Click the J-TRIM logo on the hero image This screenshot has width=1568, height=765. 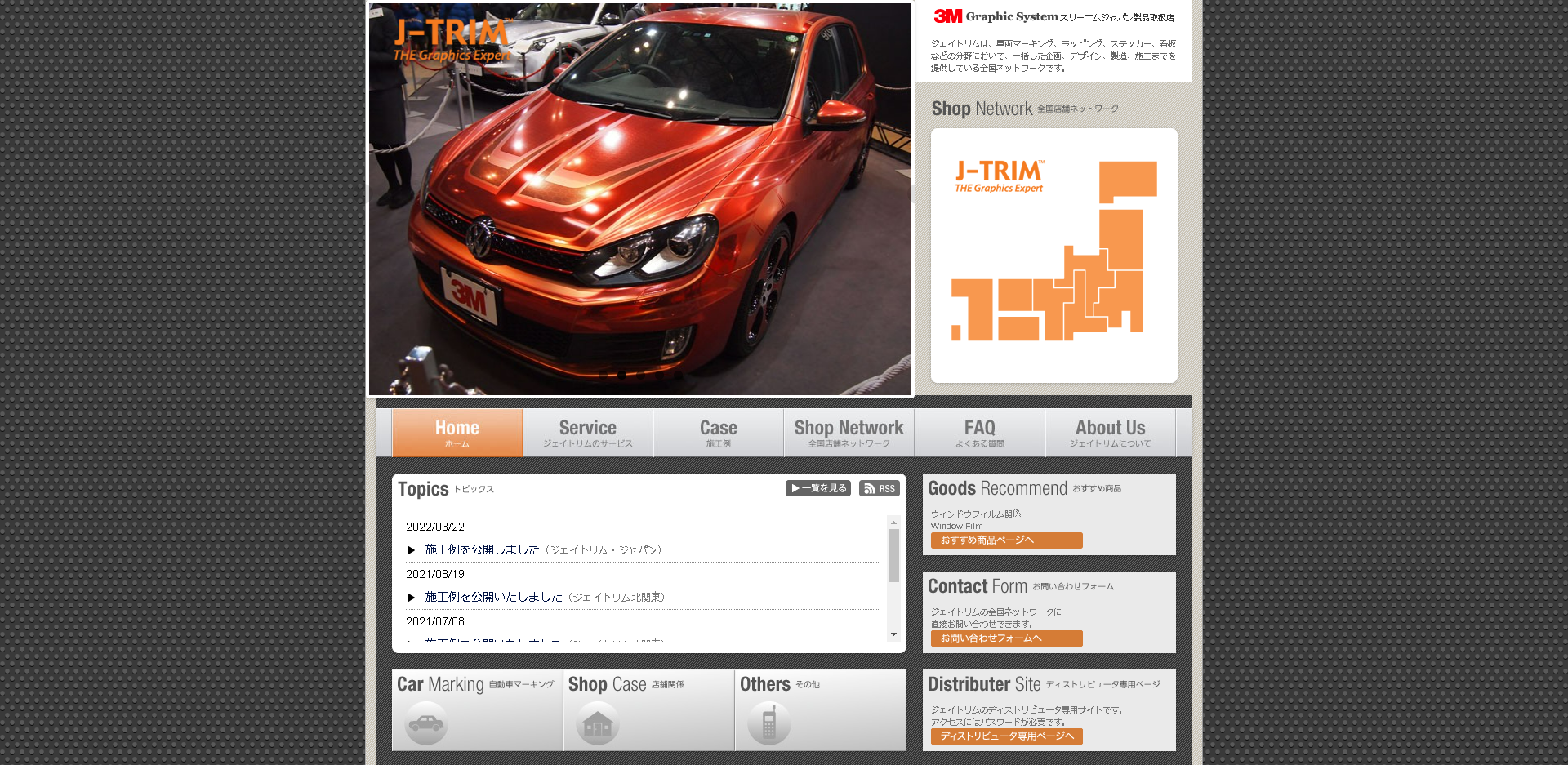click(x=452, y=40)
